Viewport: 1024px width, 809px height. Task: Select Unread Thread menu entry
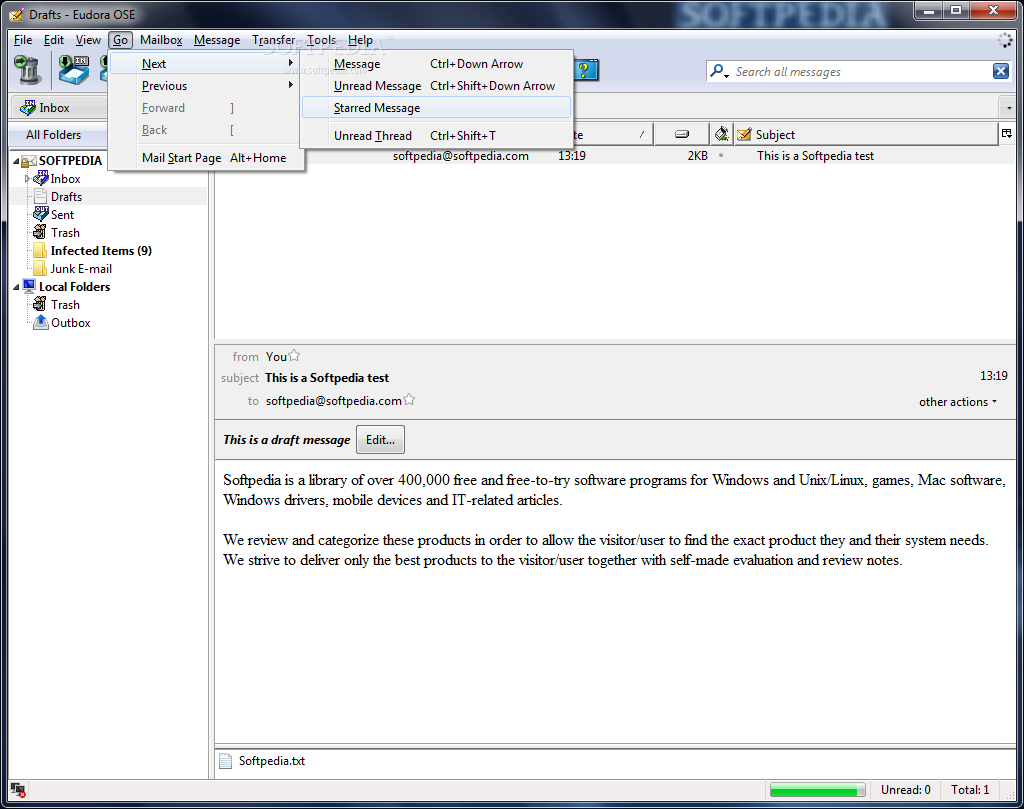(436, 136)
